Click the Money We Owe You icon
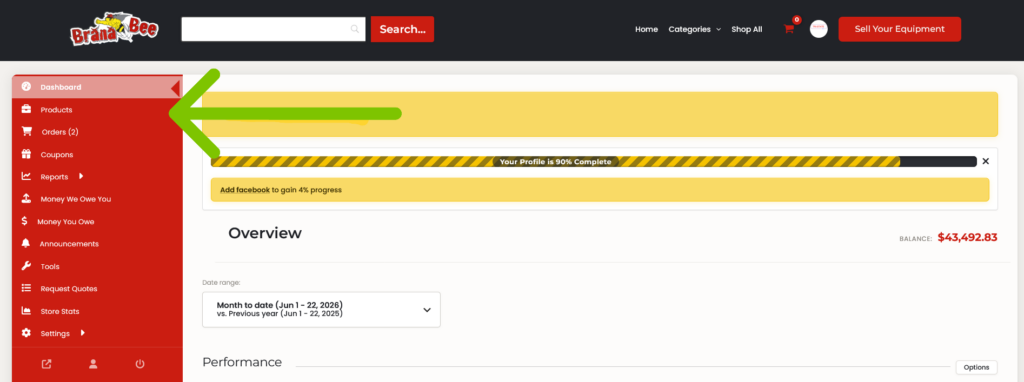This screenshot has width=1024, height=382. [x=26, y=199]
